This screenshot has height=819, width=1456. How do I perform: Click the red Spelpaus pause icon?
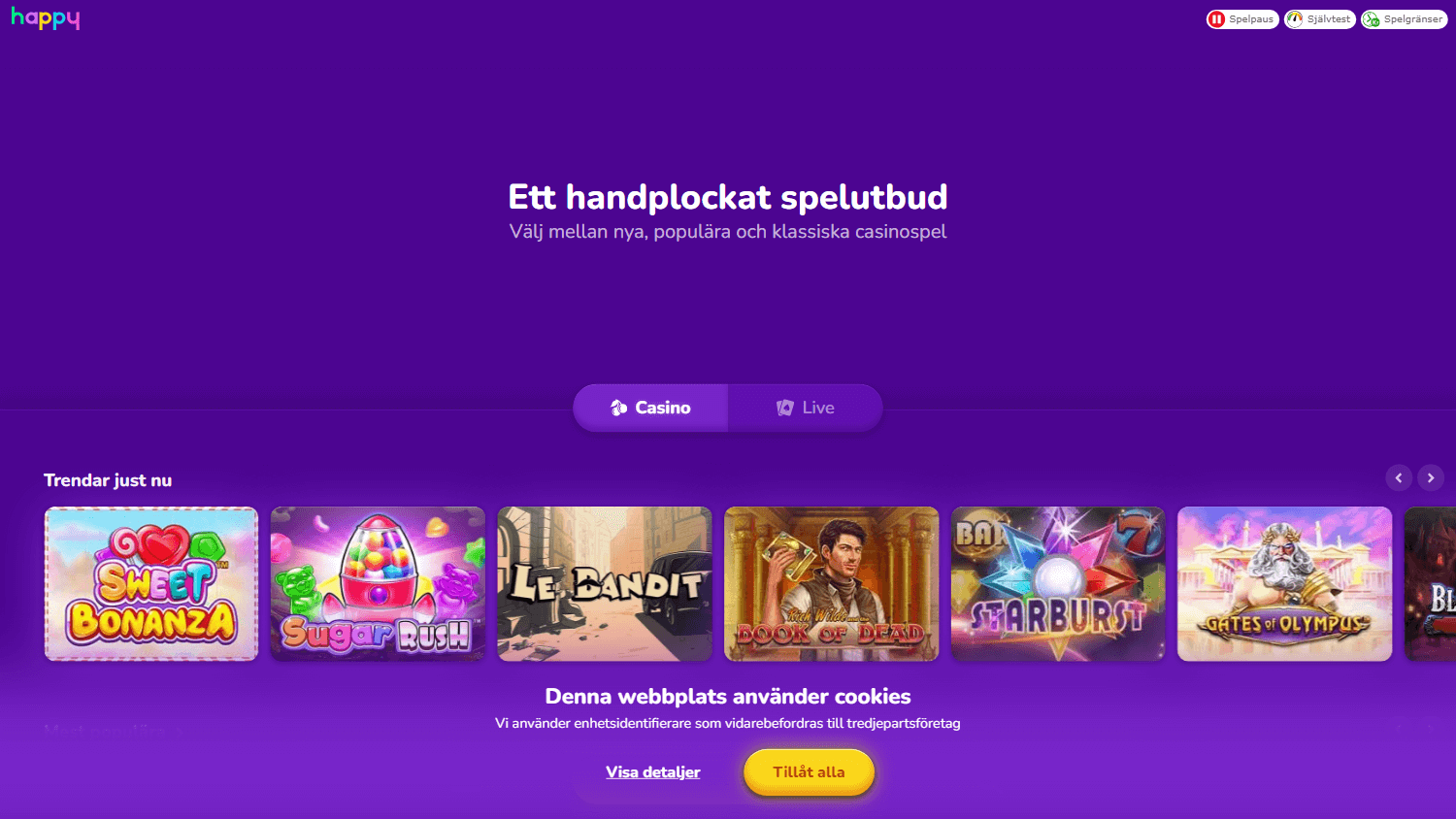point(1216,19)
